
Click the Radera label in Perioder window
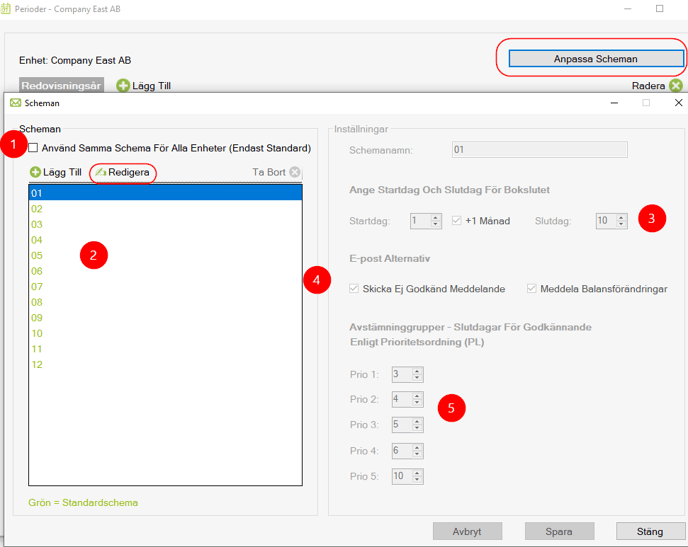(x=648, y=86)
